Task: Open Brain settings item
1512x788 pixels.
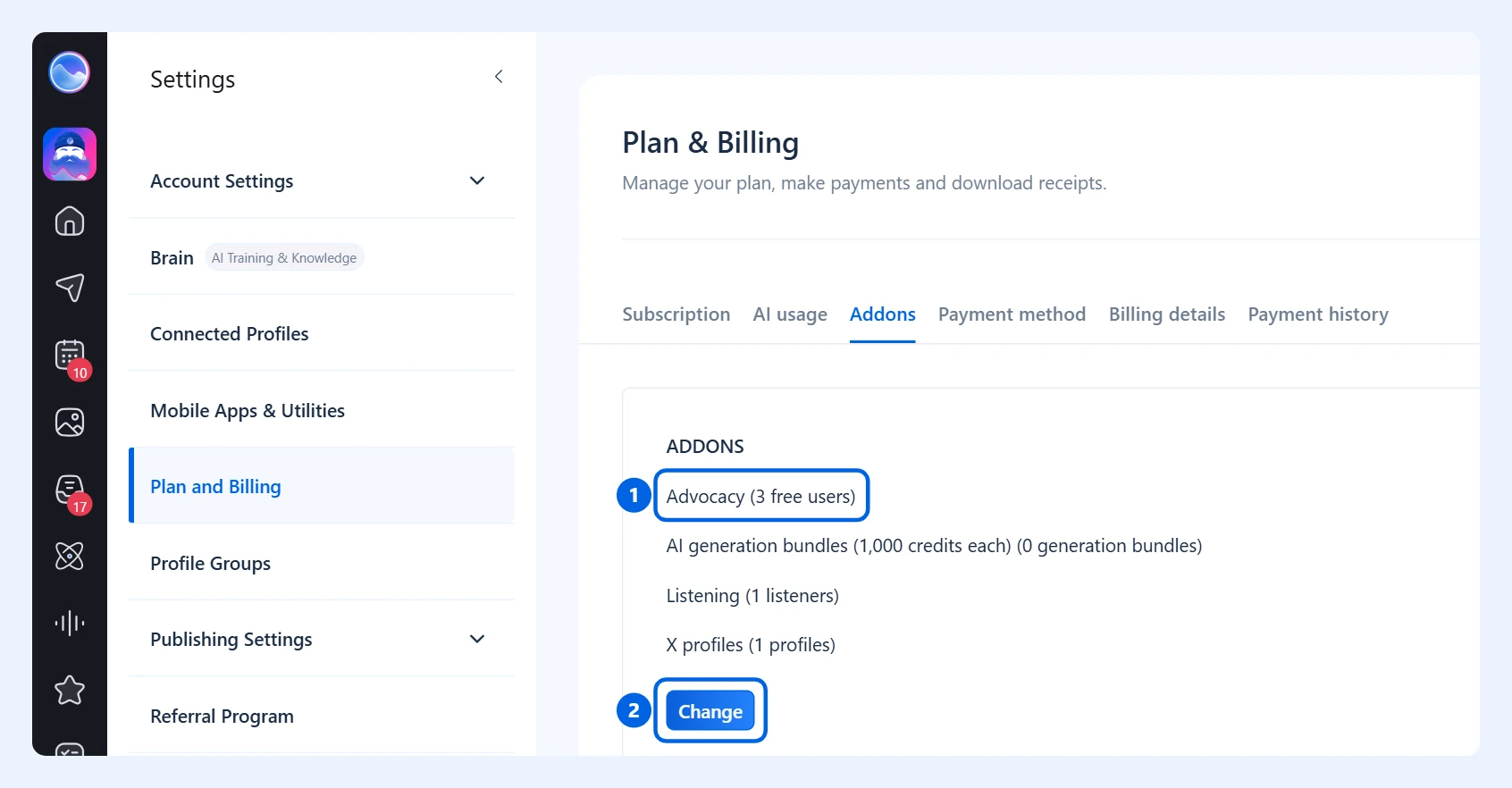Action: tap(322, 257)
